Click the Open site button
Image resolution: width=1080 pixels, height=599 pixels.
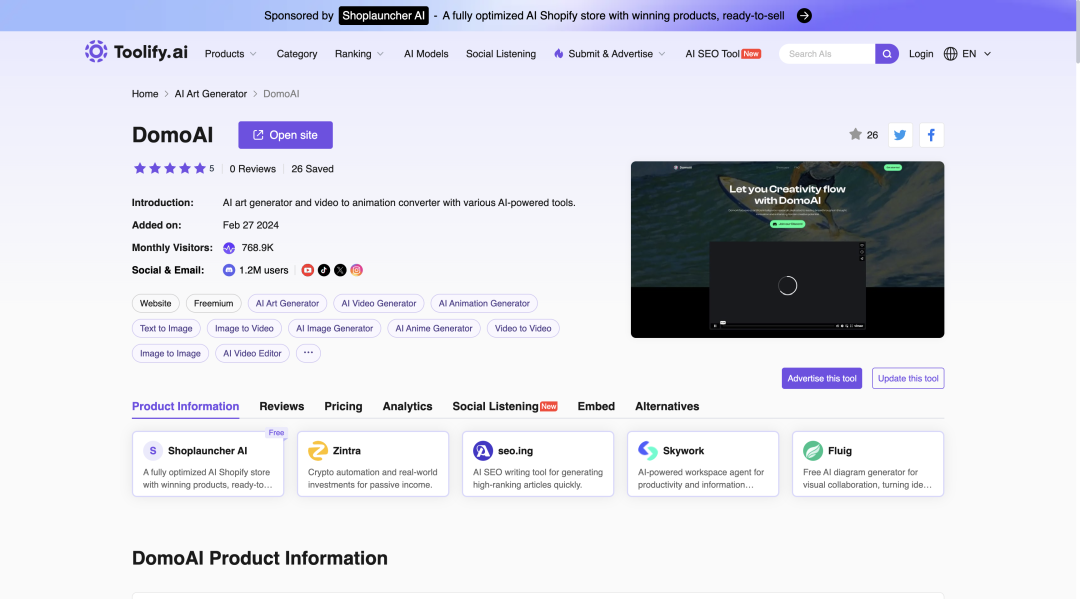pos(285,135)
